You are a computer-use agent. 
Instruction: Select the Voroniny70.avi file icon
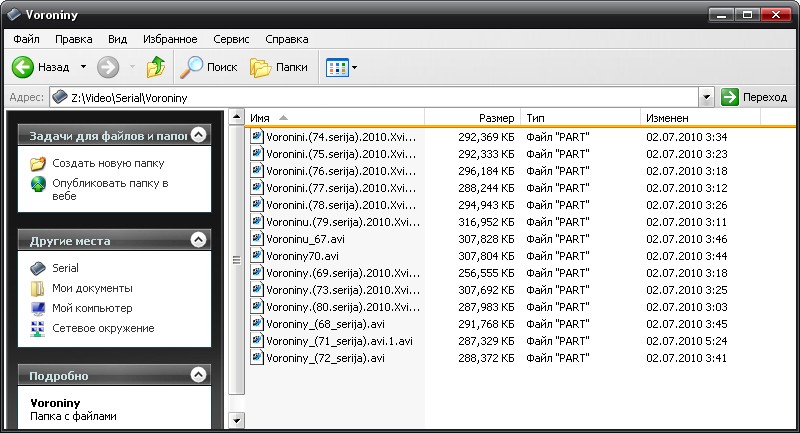(x=257, y=256)
